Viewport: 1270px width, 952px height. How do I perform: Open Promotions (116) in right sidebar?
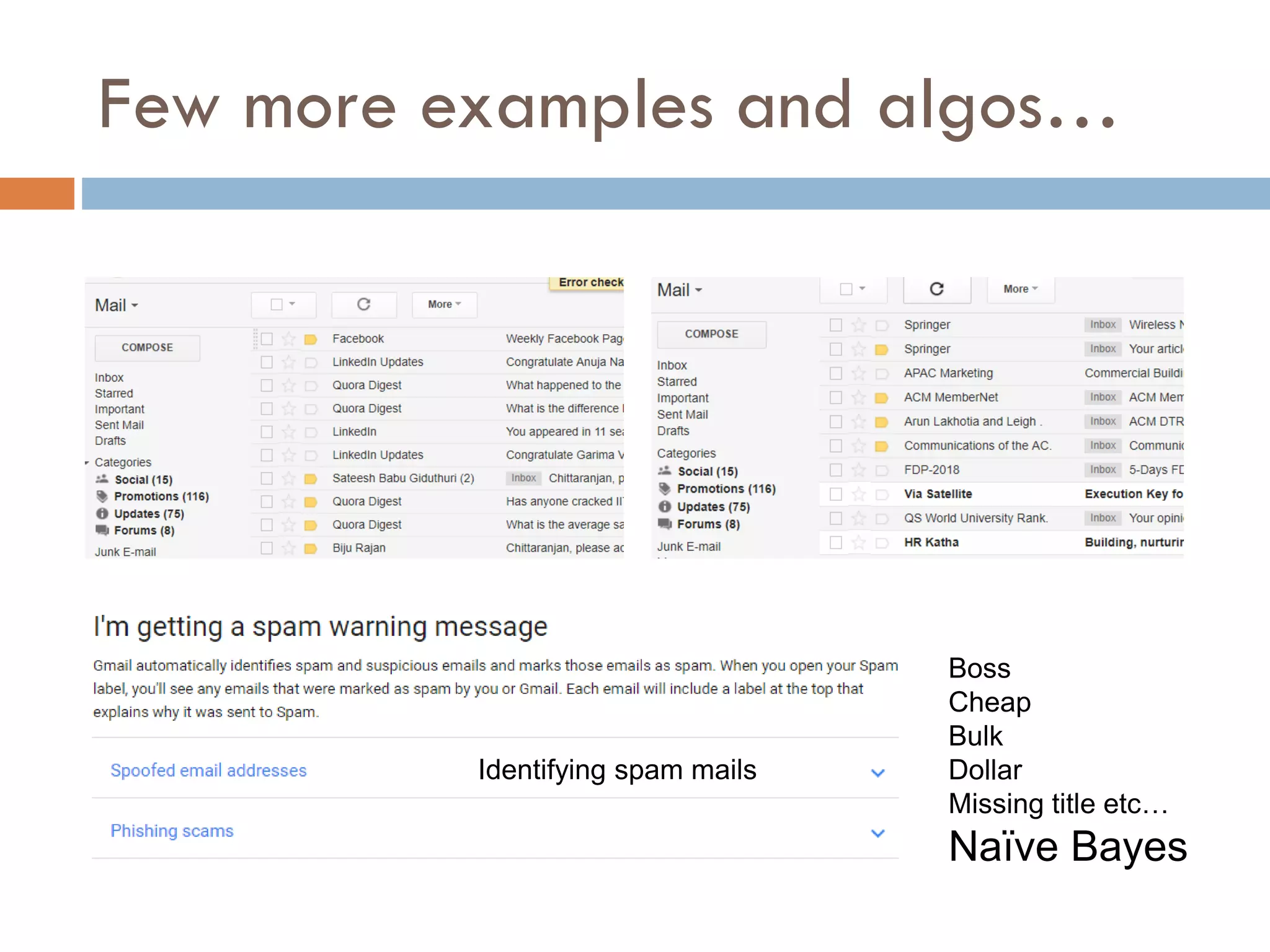726,489
